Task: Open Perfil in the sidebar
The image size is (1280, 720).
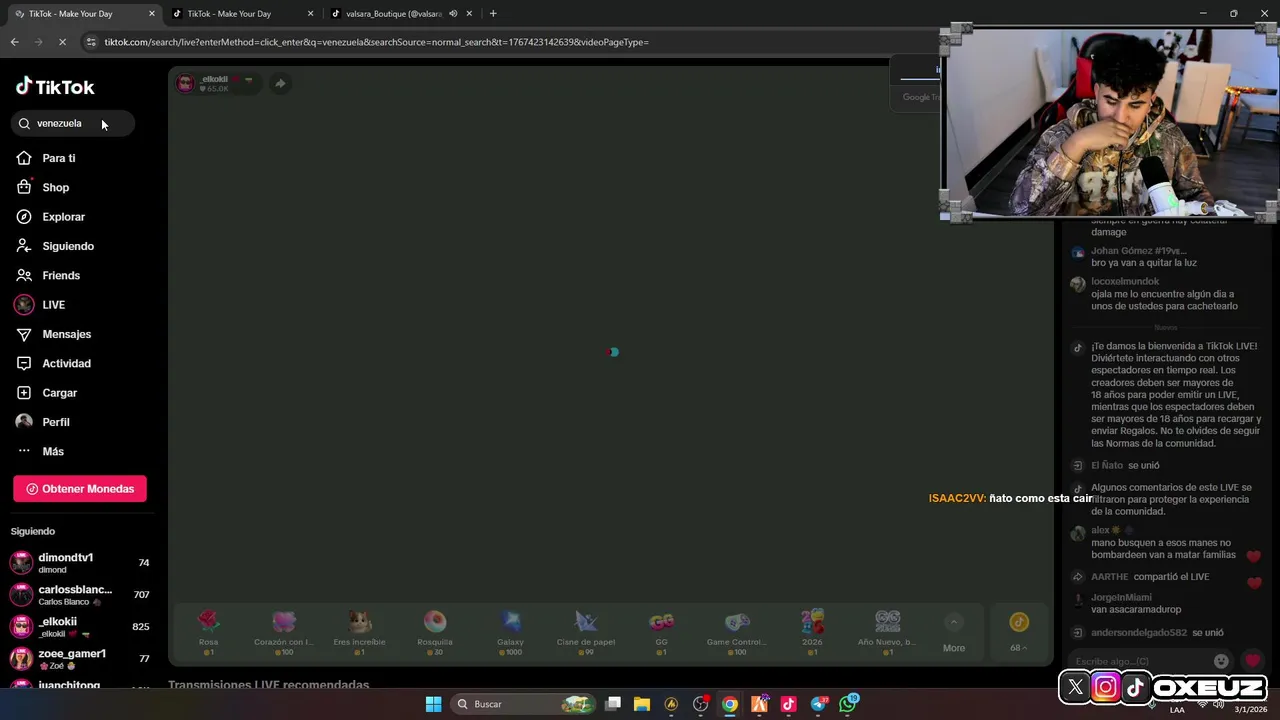Action: [55, 422]
